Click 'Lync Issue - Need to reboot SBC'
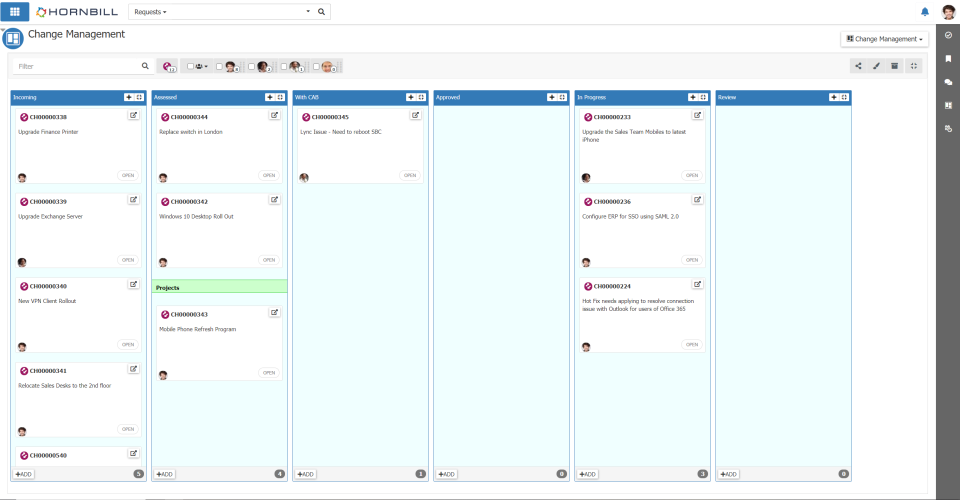 340,132
